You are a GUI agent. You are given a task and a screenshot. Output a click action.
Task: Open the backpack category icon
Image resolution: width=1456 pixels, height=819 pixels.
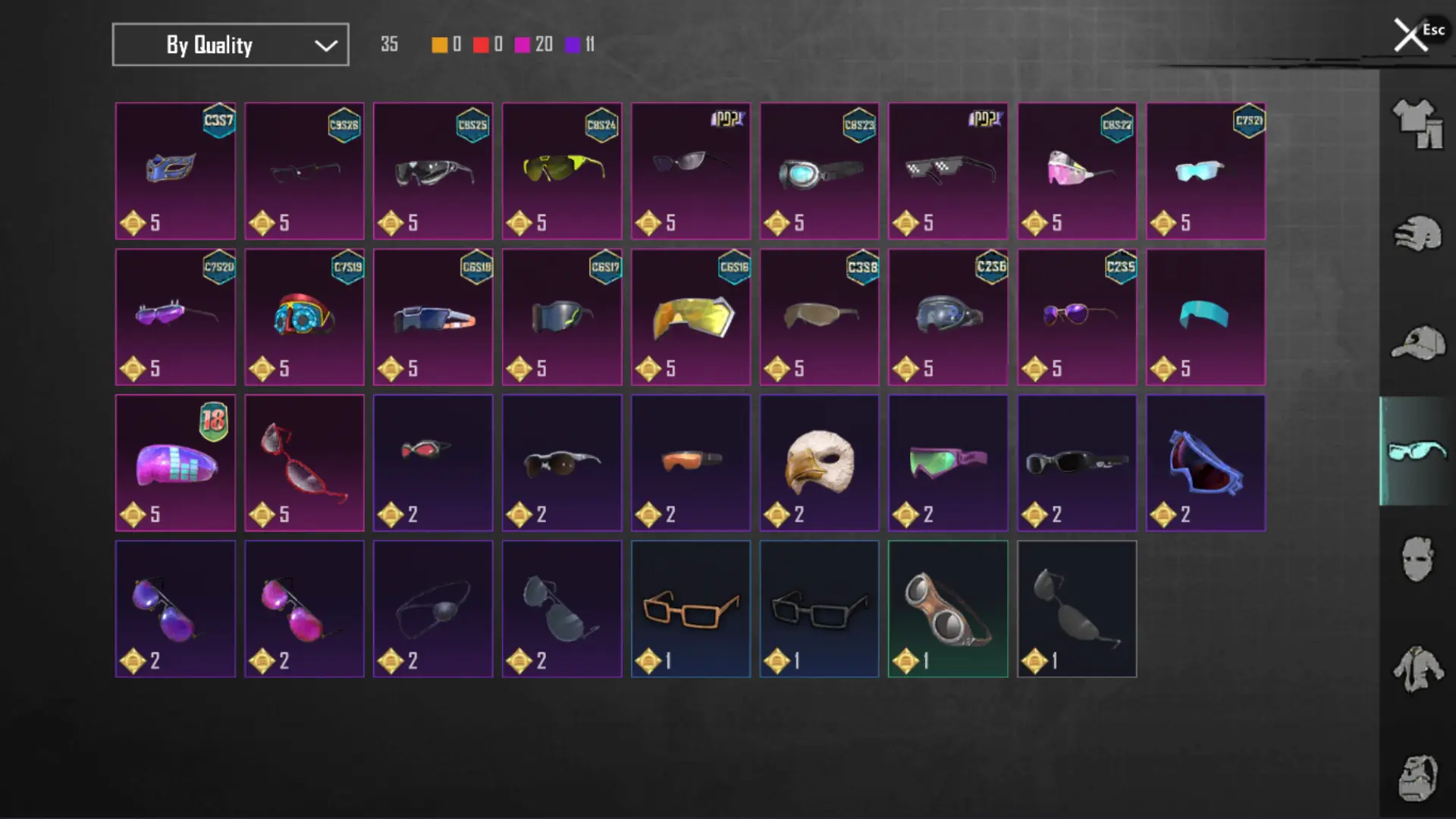tap(1417, 777)
